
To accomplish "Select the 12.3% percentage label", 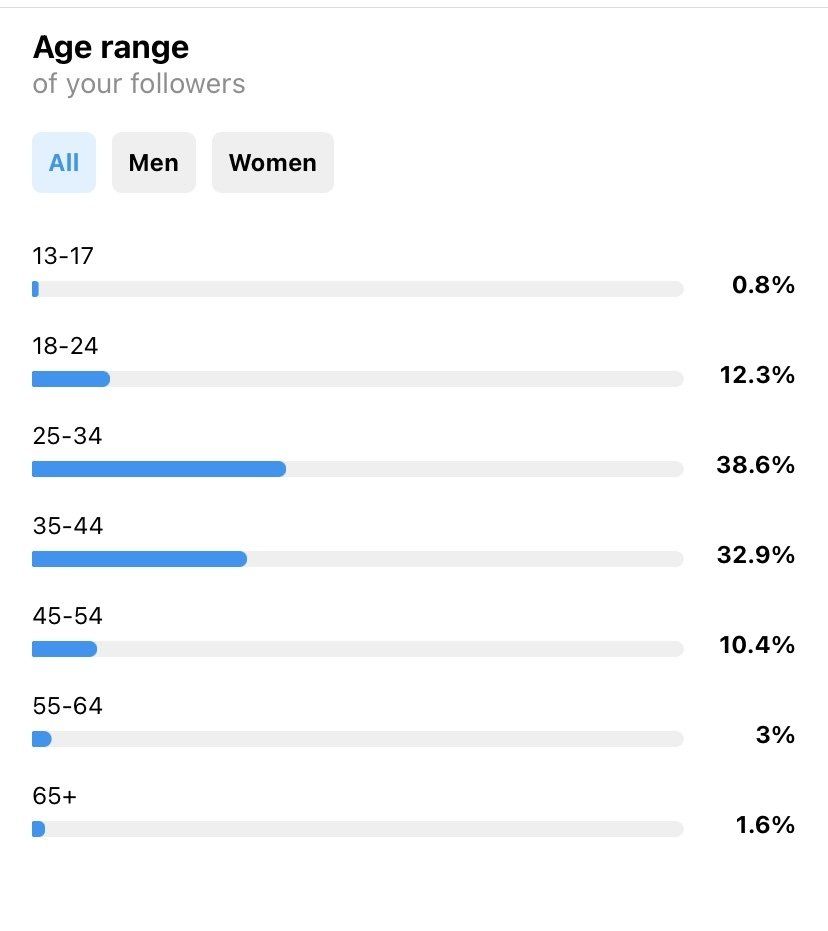I will [x=757, y=375].
